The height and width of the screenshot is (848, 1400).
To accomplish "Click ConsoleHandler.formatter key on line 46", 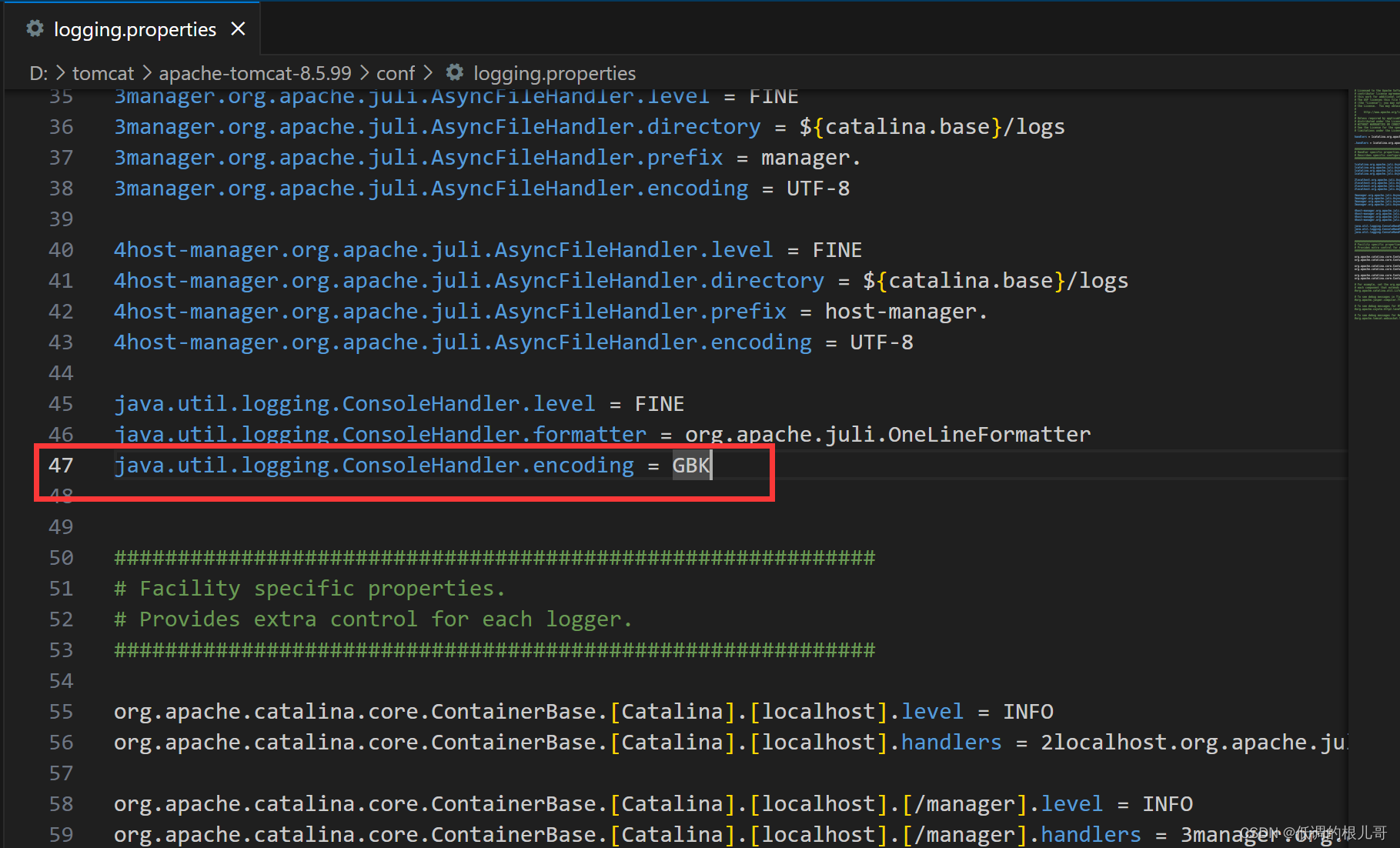I will click(380, 435).
